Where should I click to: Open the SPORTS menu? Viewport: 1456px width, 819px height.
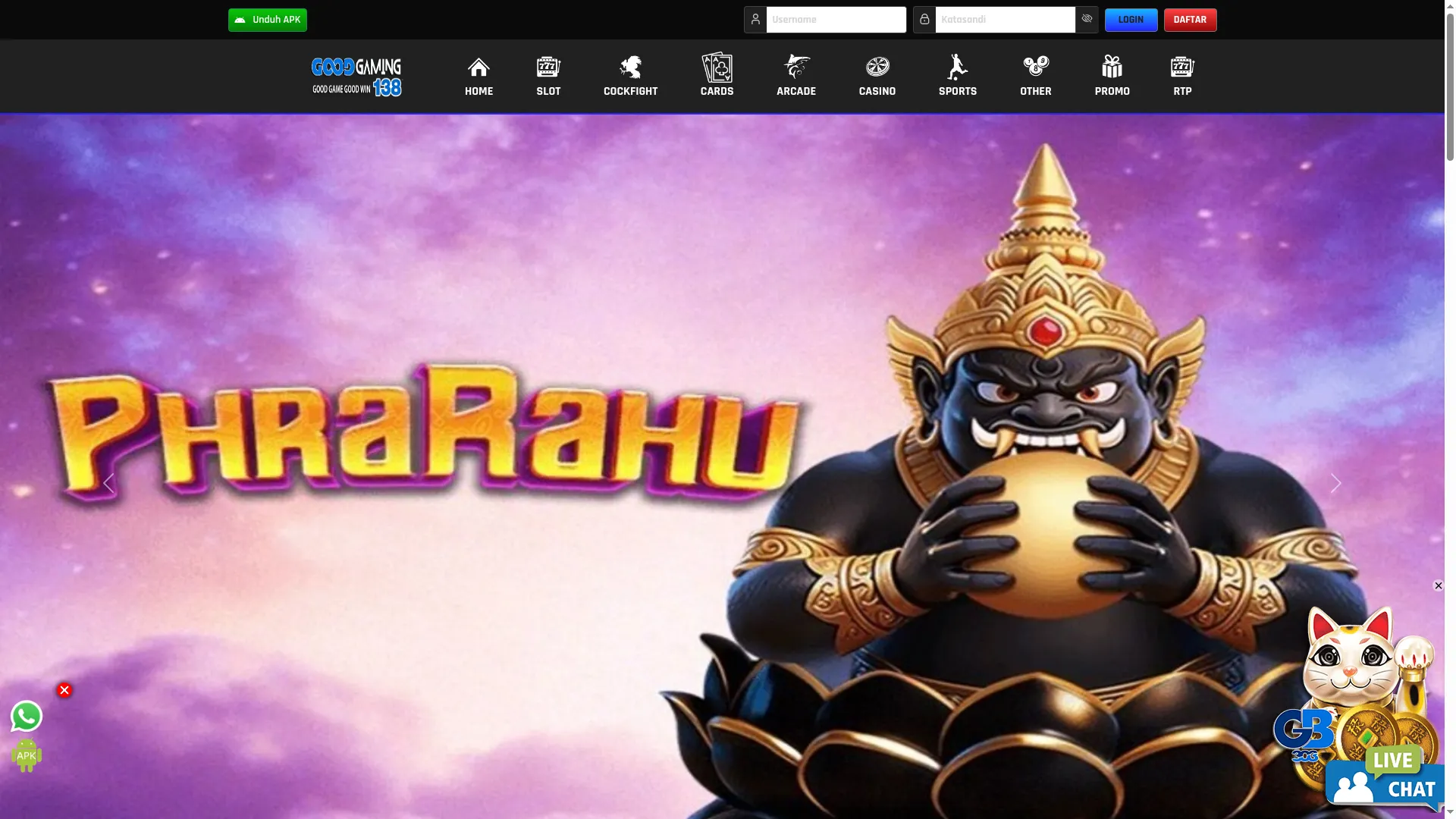pyautogui.click(x=958, y=76)
